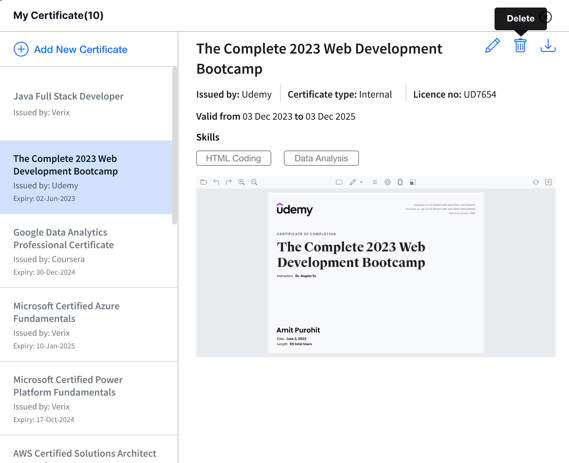Download the certificate with the download icon
569x463 pixels.
click(x=548, y=46)
